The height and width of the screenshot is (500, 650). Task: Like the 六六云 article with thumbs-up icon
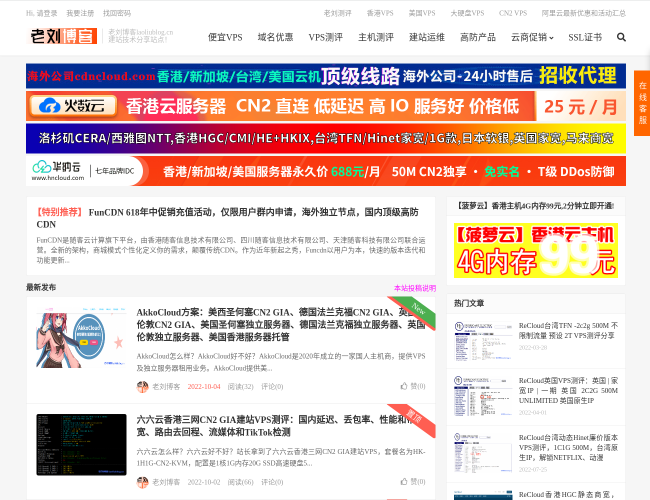pos(418,482)
